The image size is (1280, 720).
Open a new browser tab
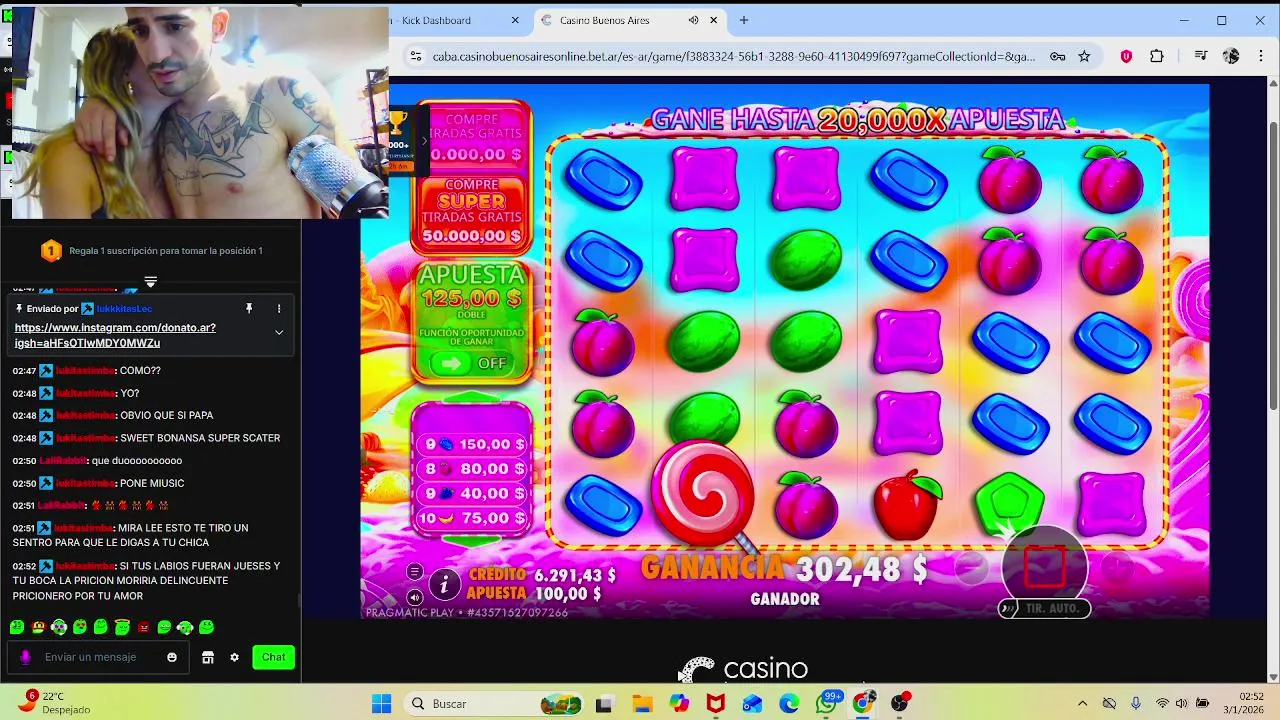tap(743, 20)
